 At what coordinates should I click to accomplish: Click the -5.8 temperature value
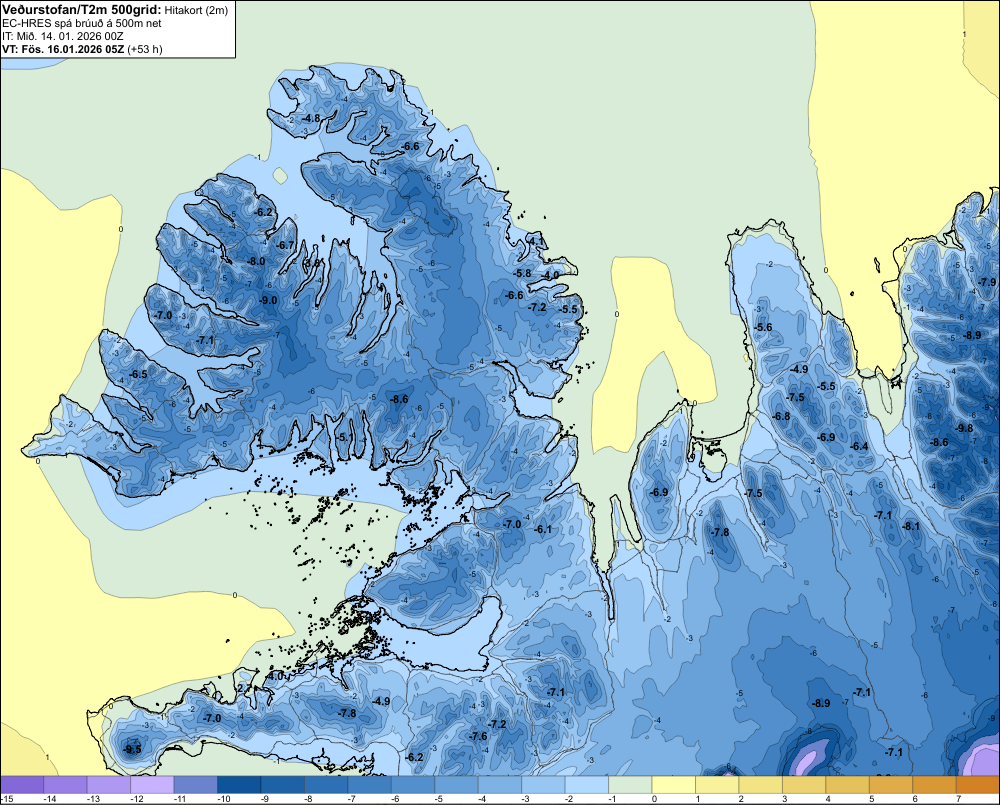522,273
